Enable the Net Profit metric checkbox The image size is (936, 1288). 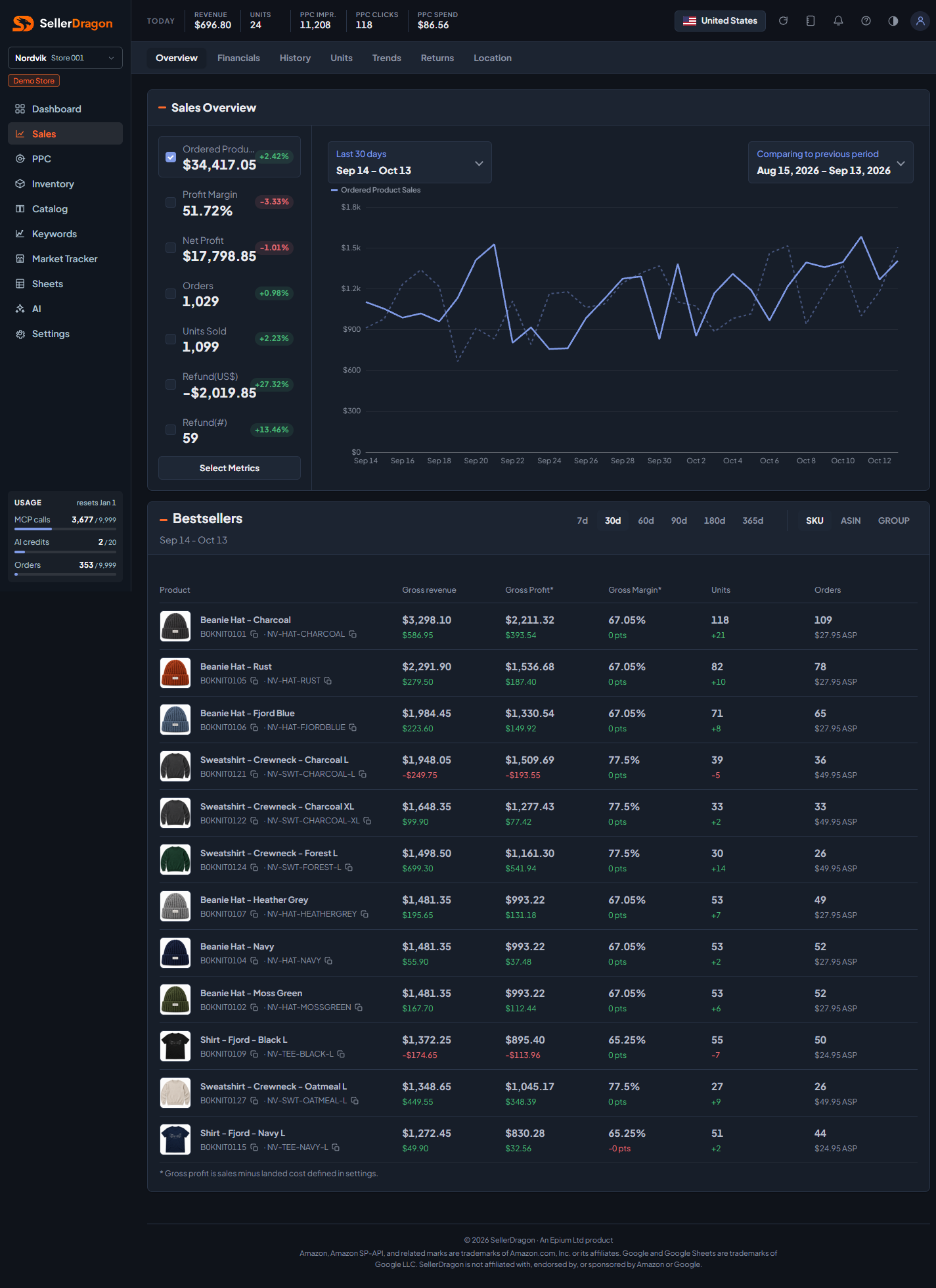[171, 248]
